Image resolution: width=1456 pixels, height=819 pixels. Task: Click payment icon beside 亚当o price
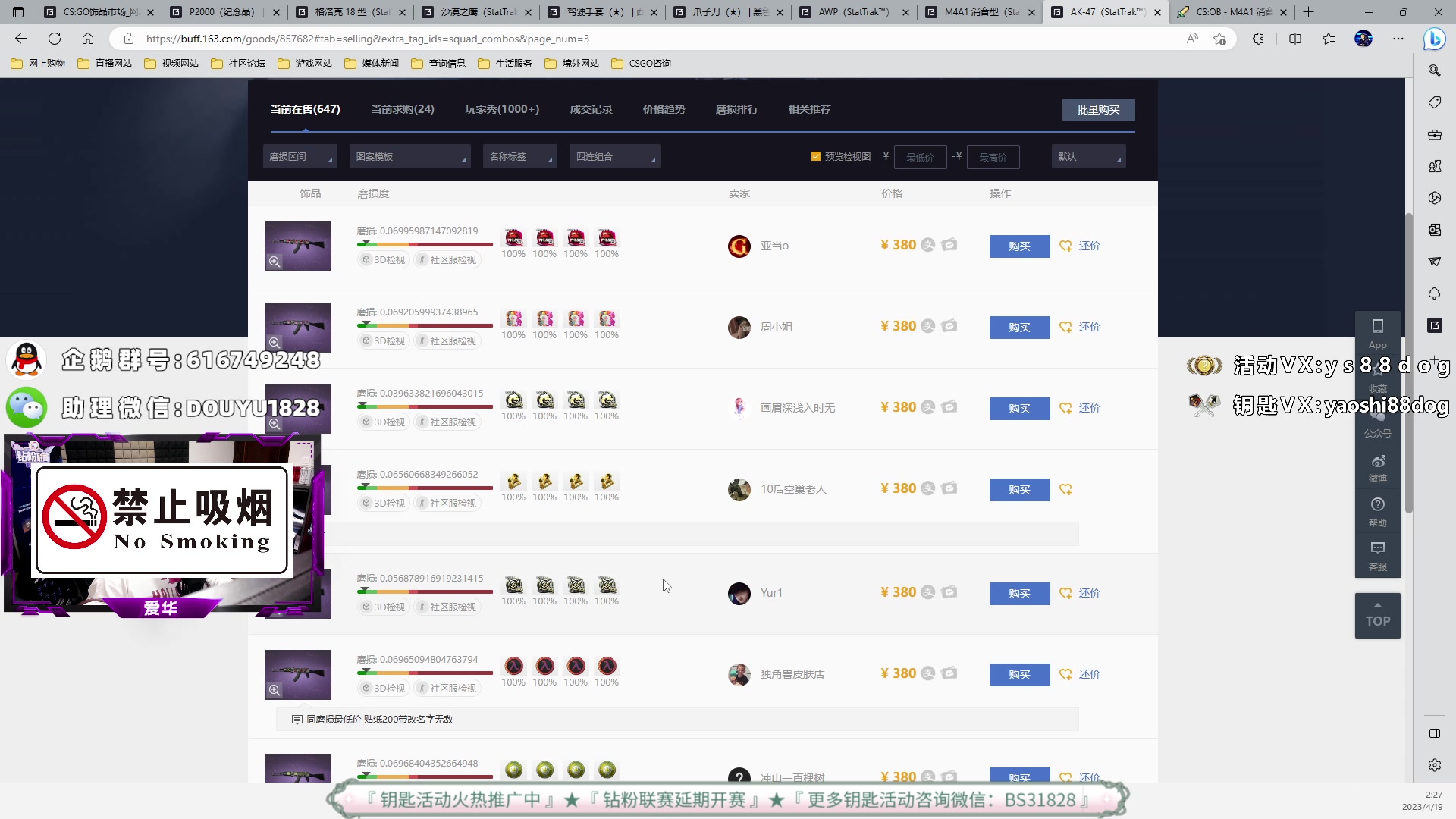pyautogui.click(x=927, y=245)
